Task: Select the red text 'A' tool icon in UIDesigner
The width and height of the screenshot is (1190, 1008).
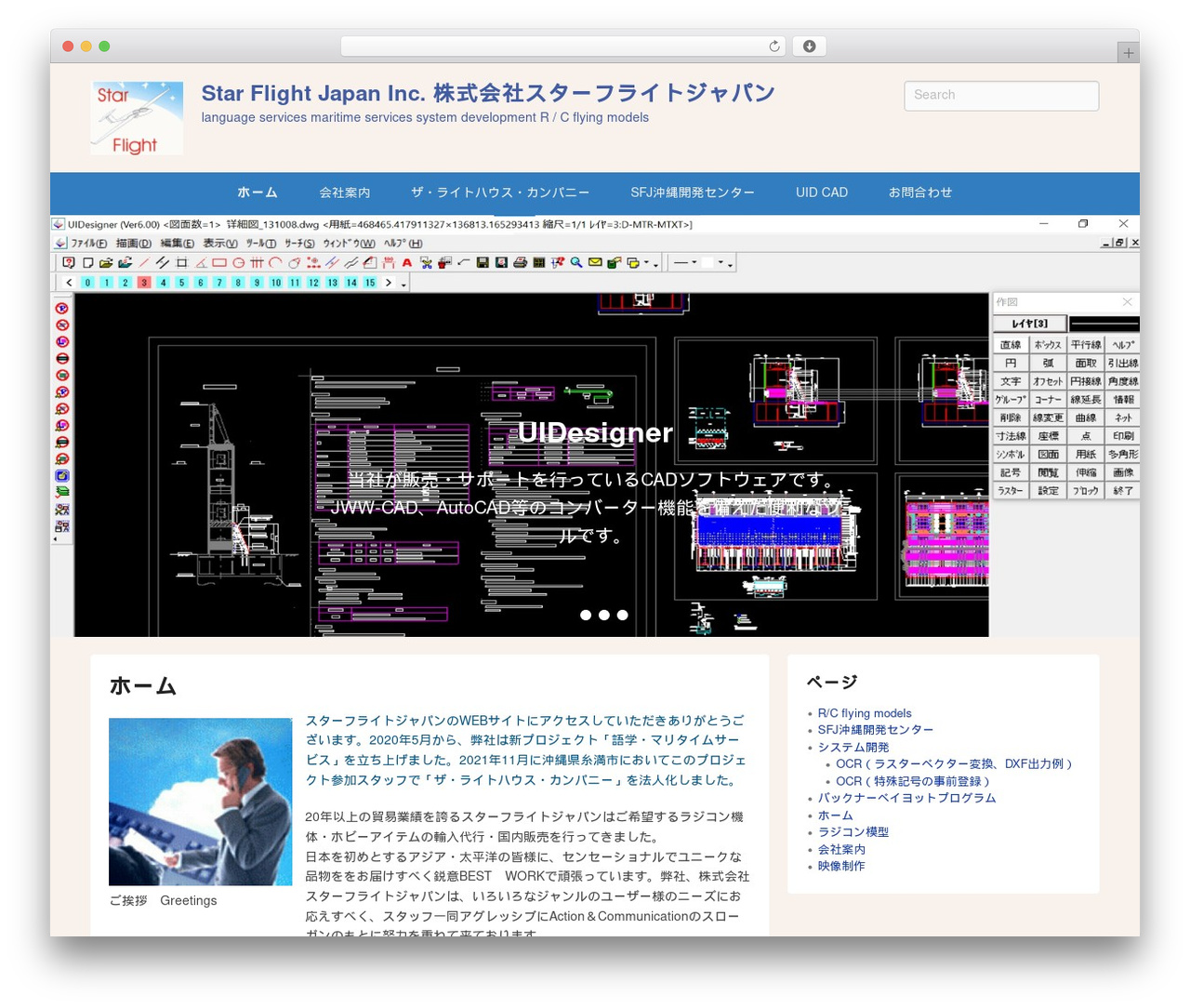Action: (407, 262)
